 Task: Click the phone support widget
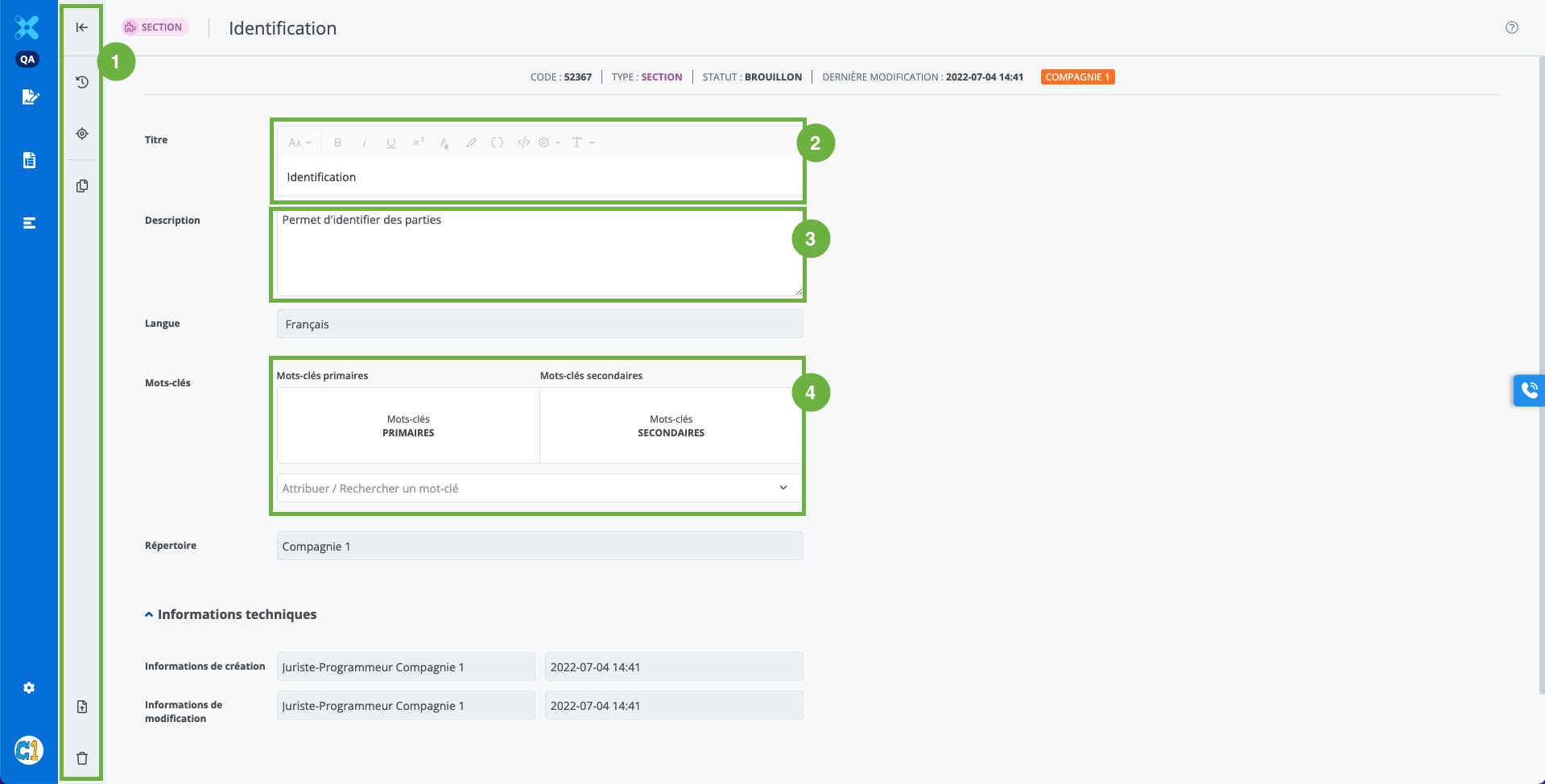[x=1529, y=390]
